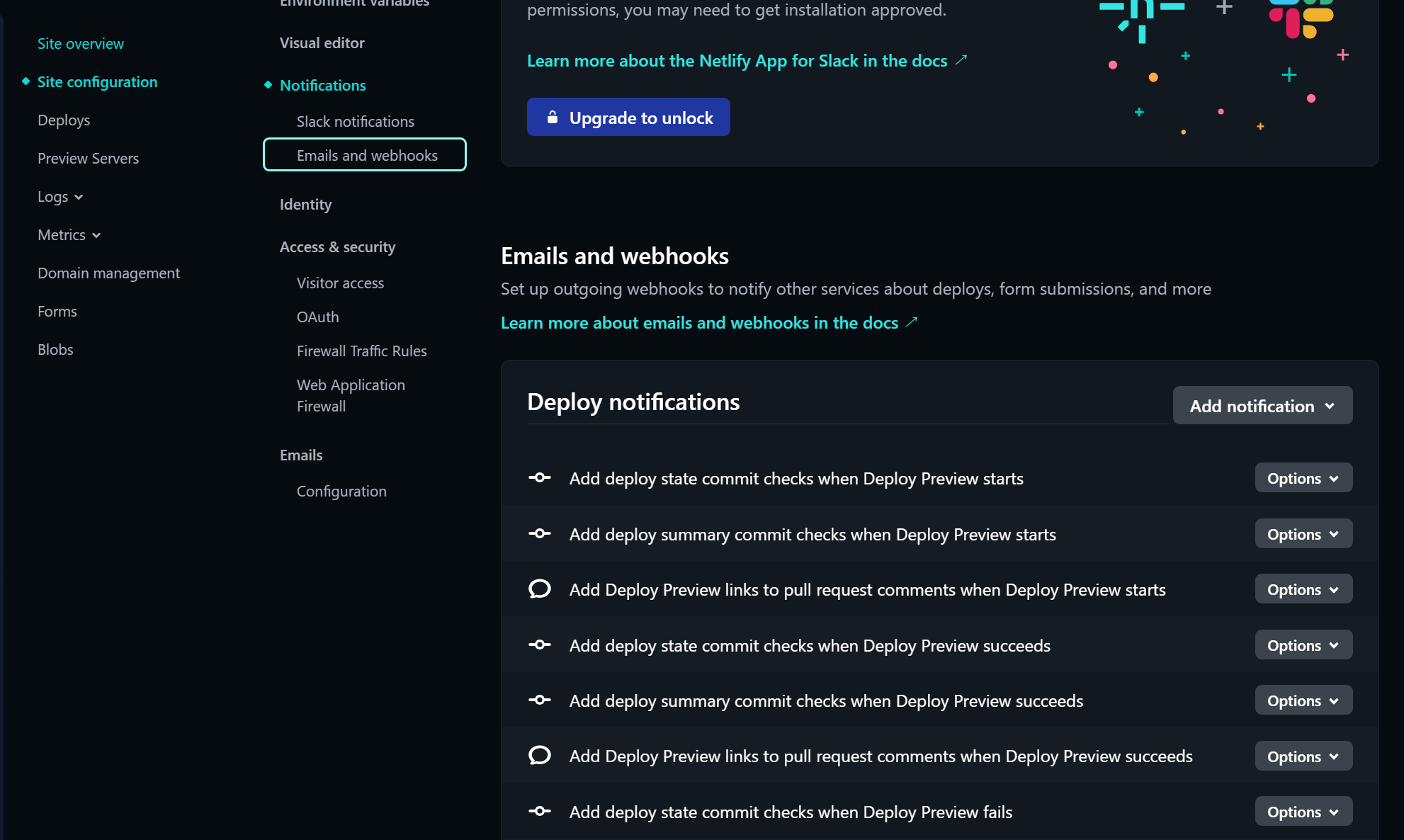This screenshot has width=1404, height=840.
Task: Click commit icon beside 'state commit checks when Deploy Preview fails'
Action: point(540,812)
